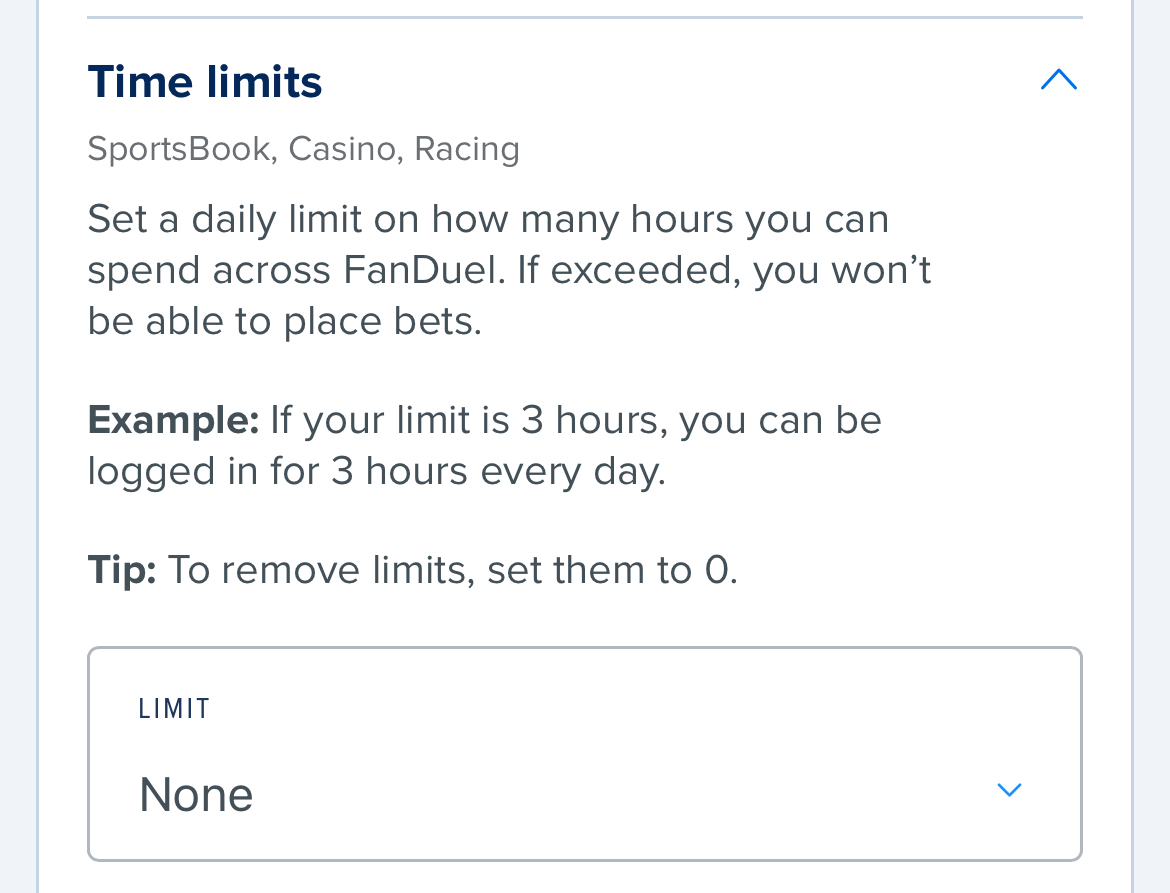Click the Time limits heading
This screenshot has width=1170, height=893.
[204, 81]
